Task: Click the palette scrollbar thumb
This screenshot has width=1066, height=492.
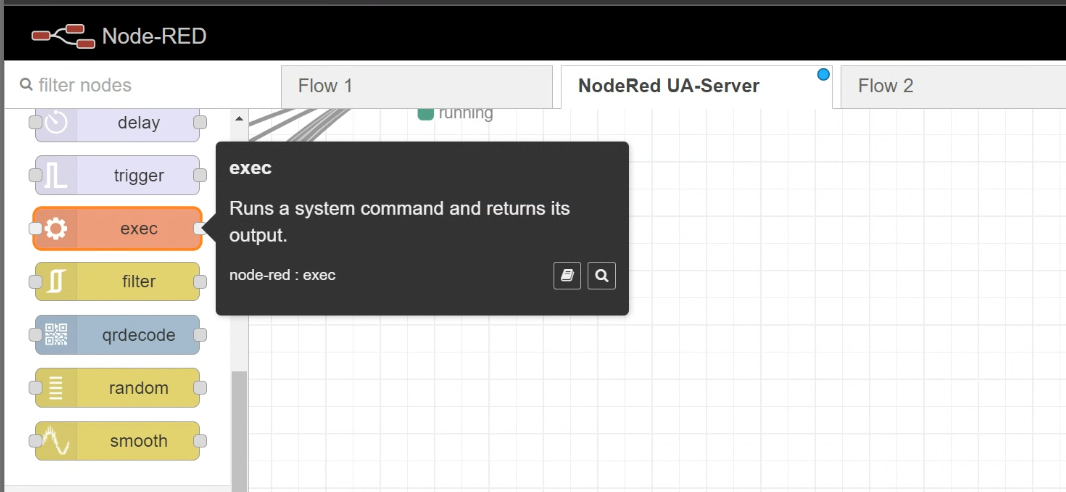Action: click(239, 431)
